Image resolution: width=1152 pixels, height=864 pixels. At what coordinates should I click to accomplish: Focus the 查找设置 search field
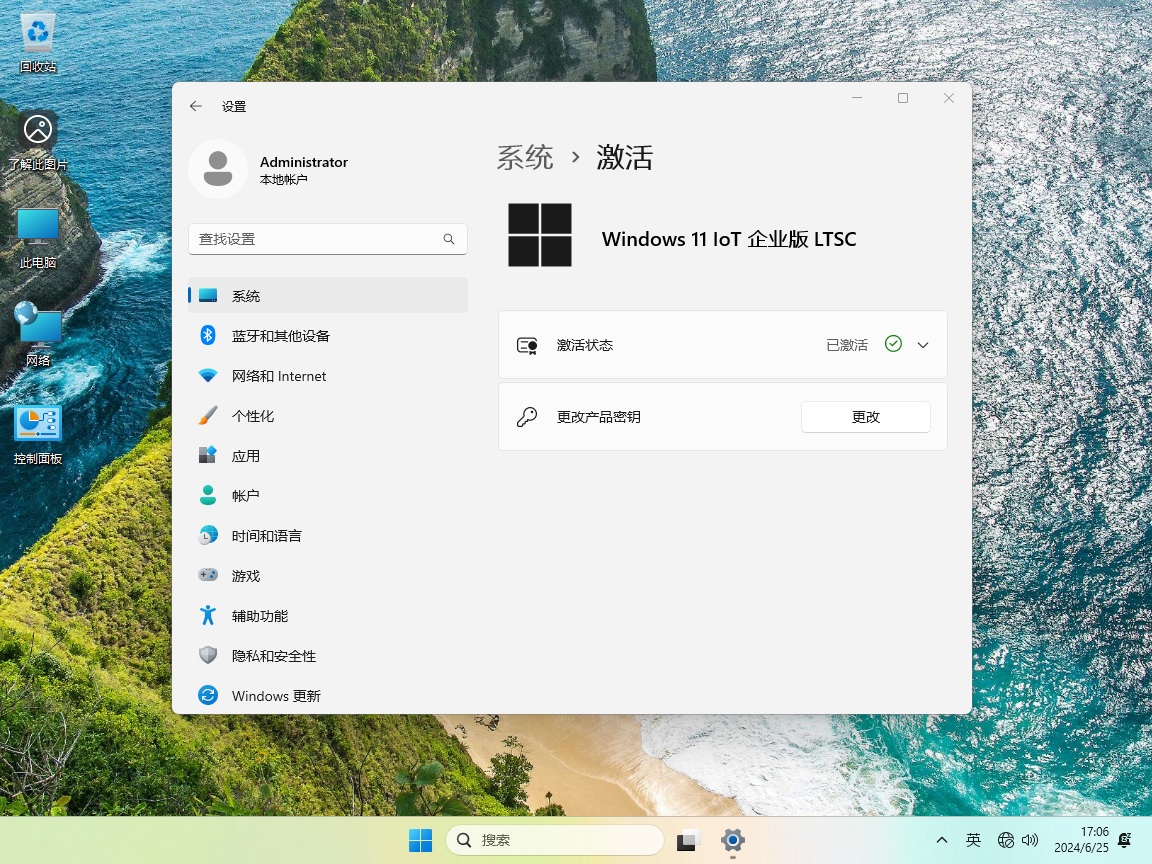(x=328, y=239)
